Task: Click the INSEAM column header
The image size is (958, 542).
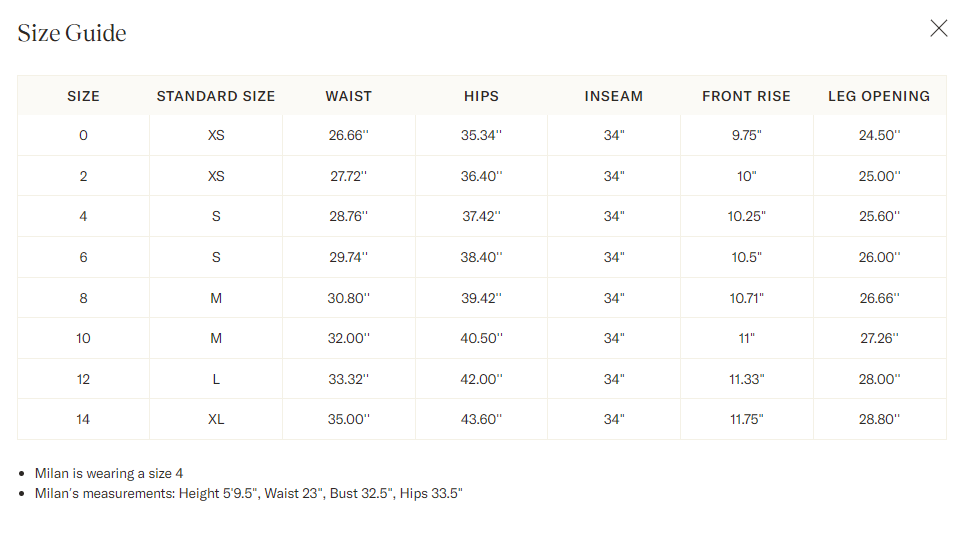Action: (x=613, y=96)
